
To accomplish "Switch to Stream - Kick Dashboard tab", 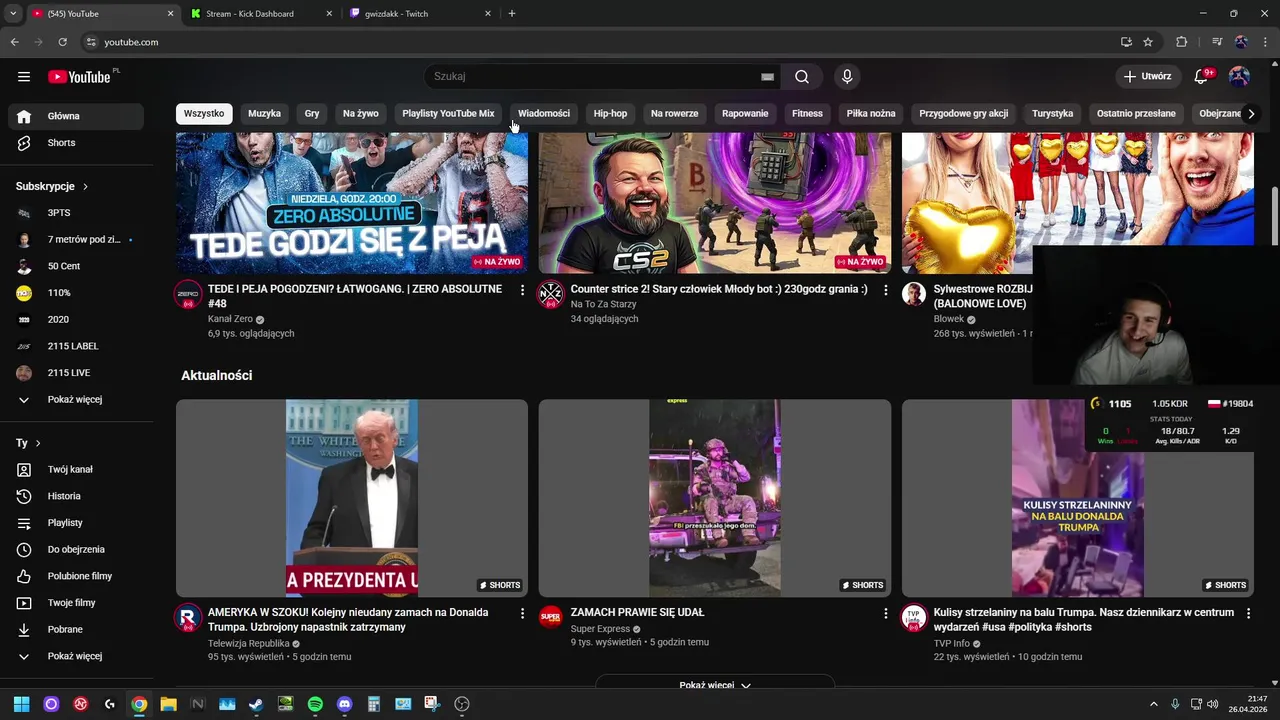I will [260, 14].
